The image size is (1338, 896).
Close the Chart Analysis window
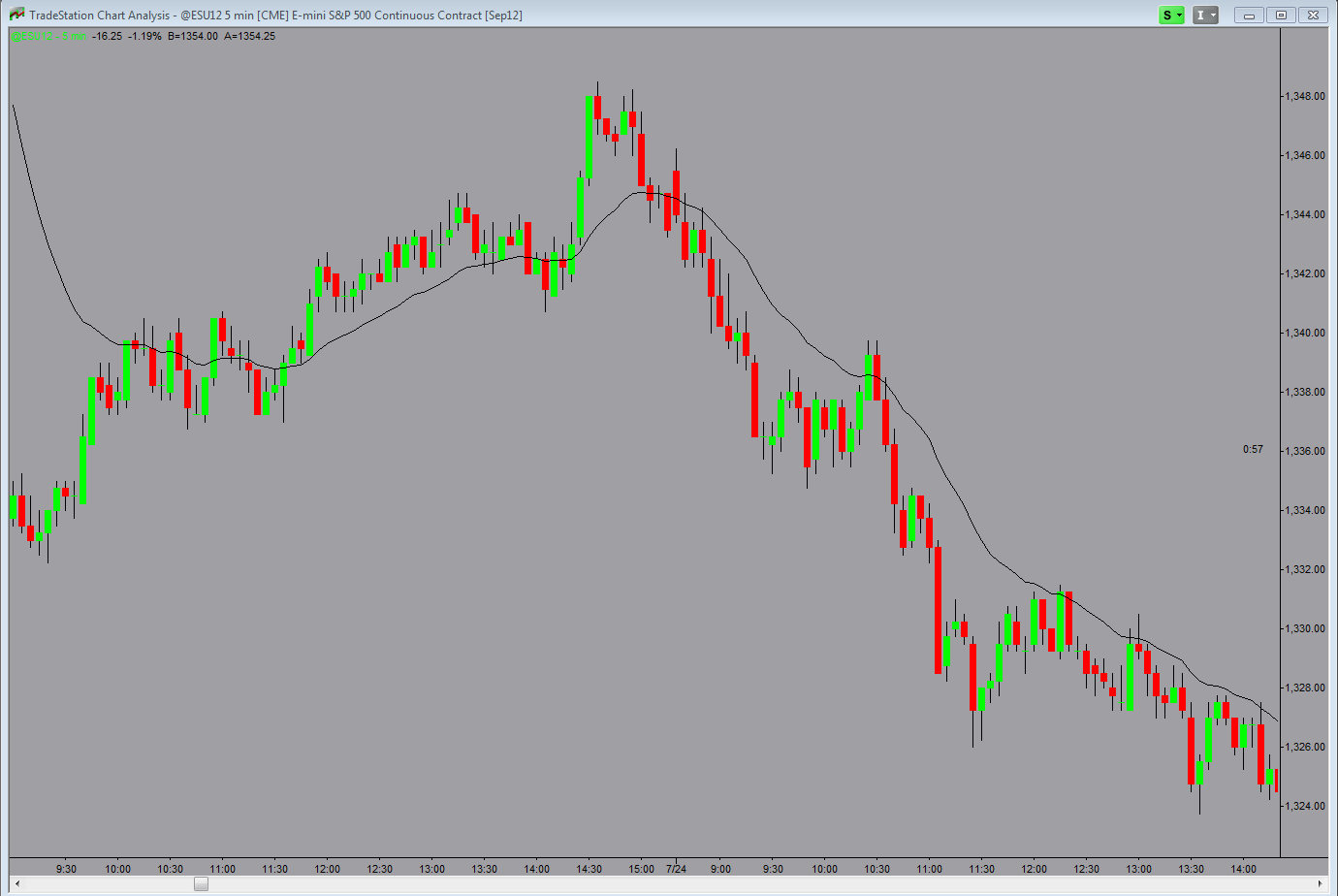click(x=1313, y=15)
